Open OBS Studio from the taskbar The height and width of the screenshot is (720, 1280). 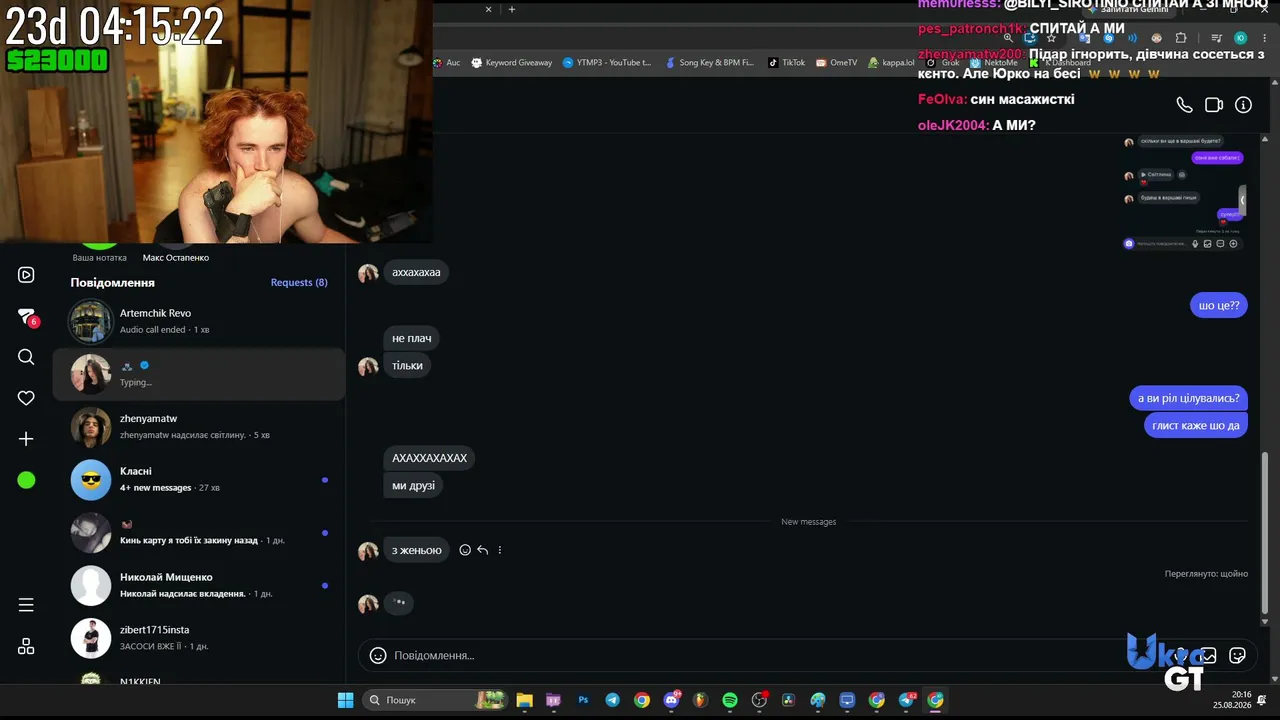[759, 700]
